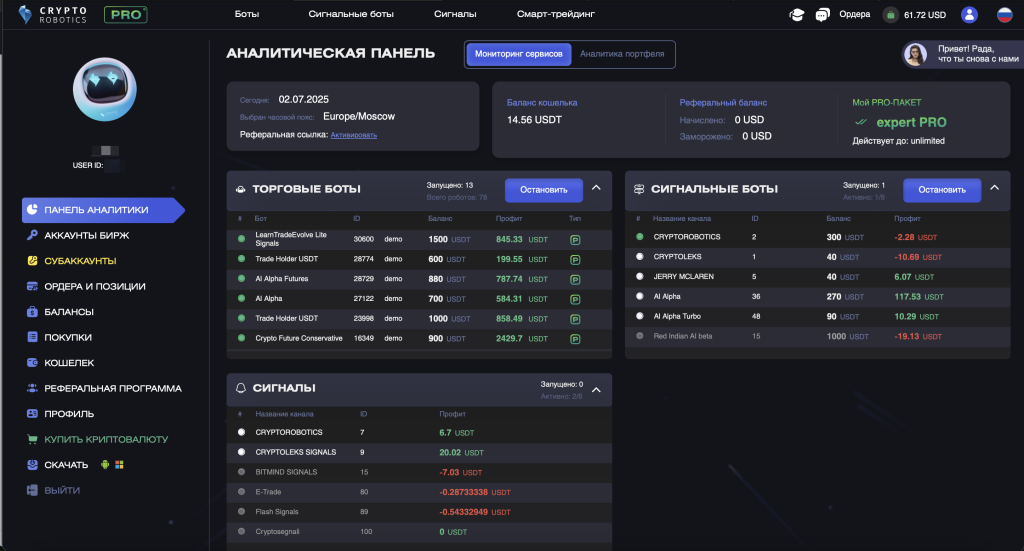Toggle status dot for JERRY MCLAREN

(x=640, y=277)
